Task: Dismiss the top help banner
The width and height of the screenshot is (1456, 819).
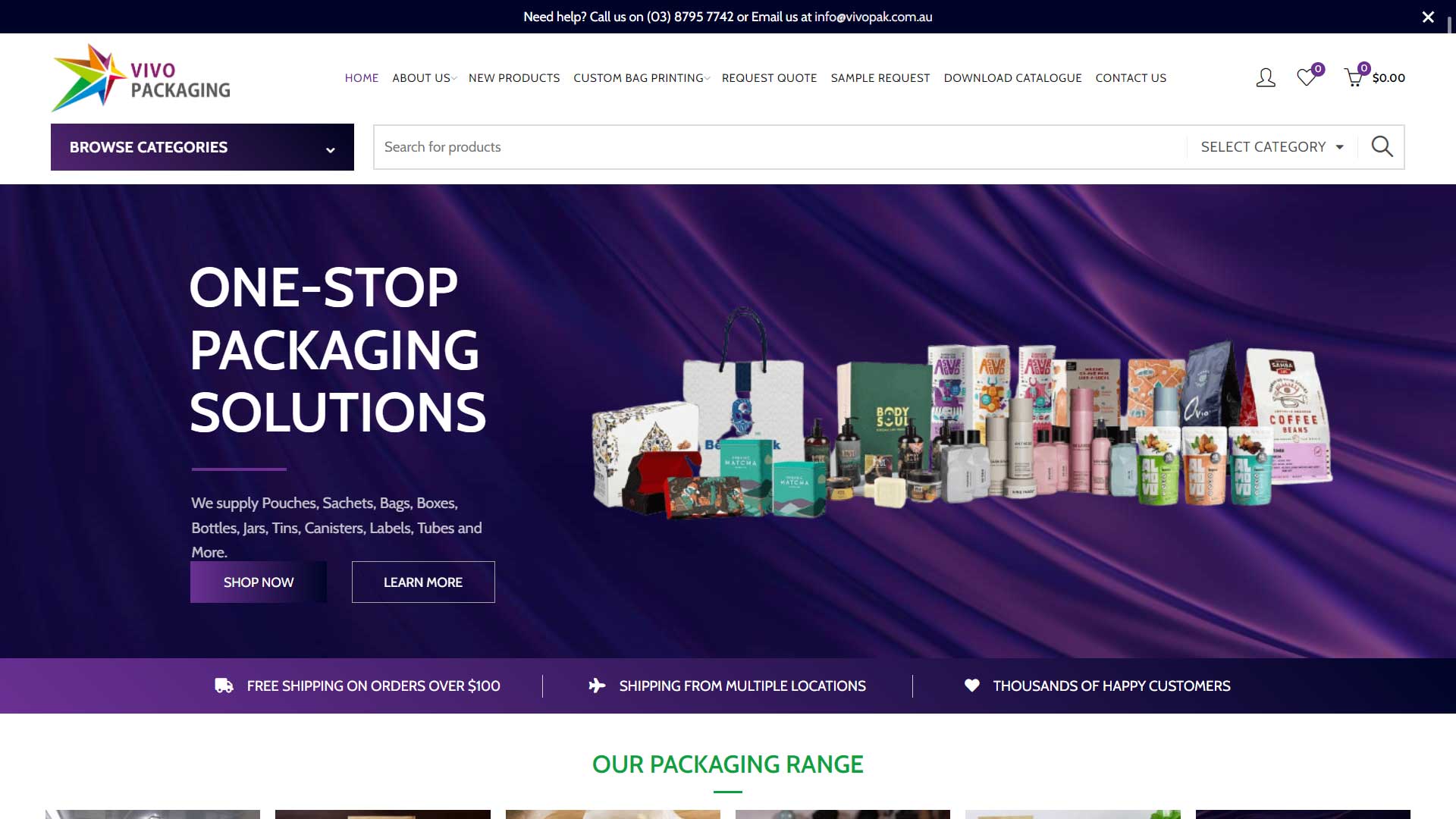Action: (x=1428, y=17)
